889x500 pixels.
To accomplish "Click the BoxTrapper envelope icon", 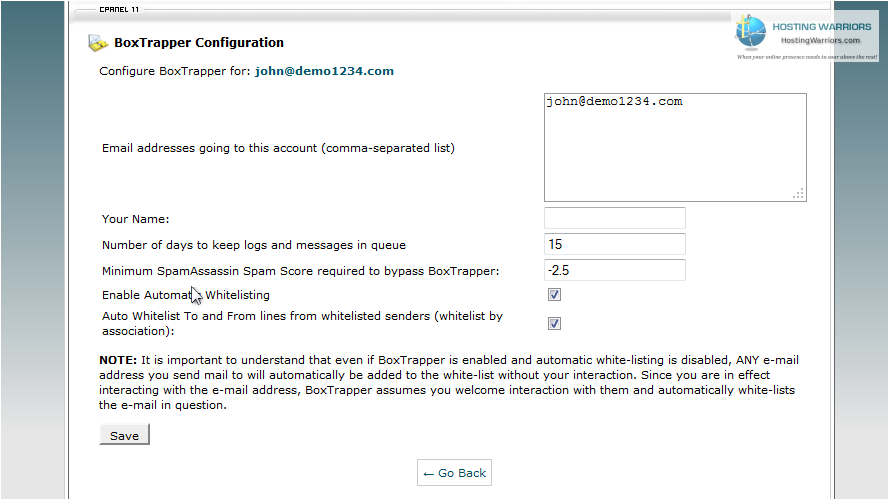I will pos(98,43).
